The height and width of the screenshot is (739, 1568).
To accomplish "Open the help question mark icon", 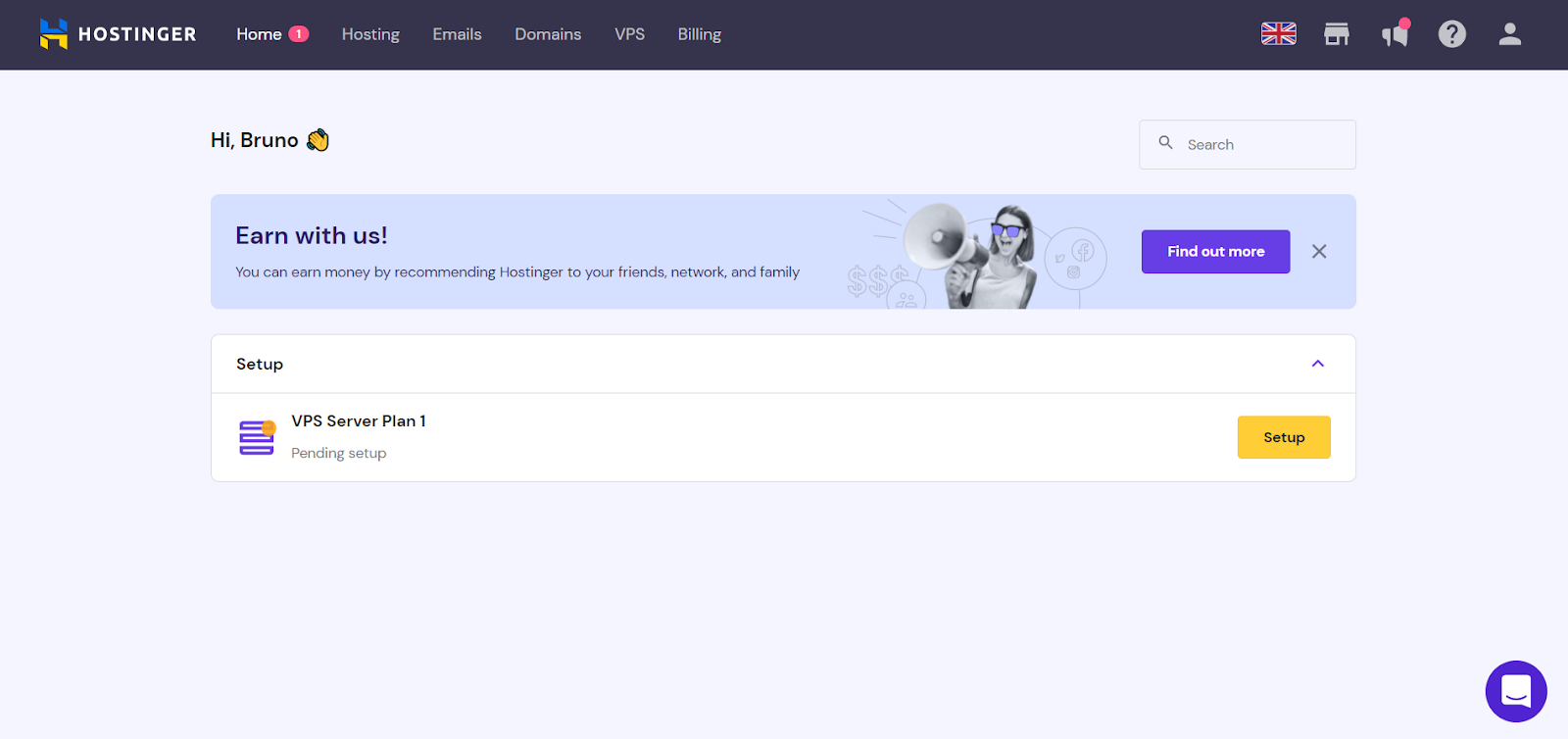I will pos(1451,34).
